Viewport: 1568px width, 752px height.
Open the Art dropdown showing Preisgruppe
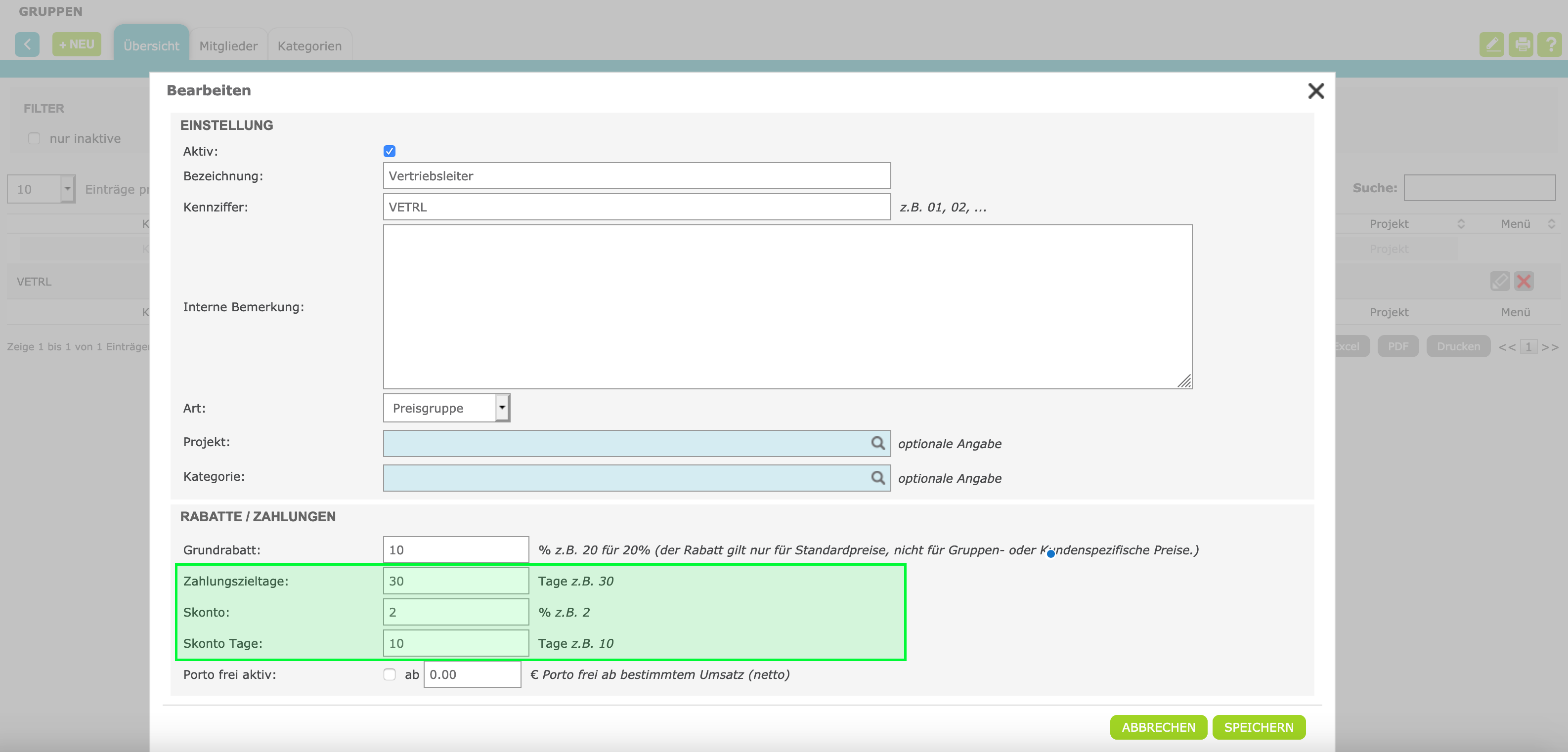click(446, 408)
